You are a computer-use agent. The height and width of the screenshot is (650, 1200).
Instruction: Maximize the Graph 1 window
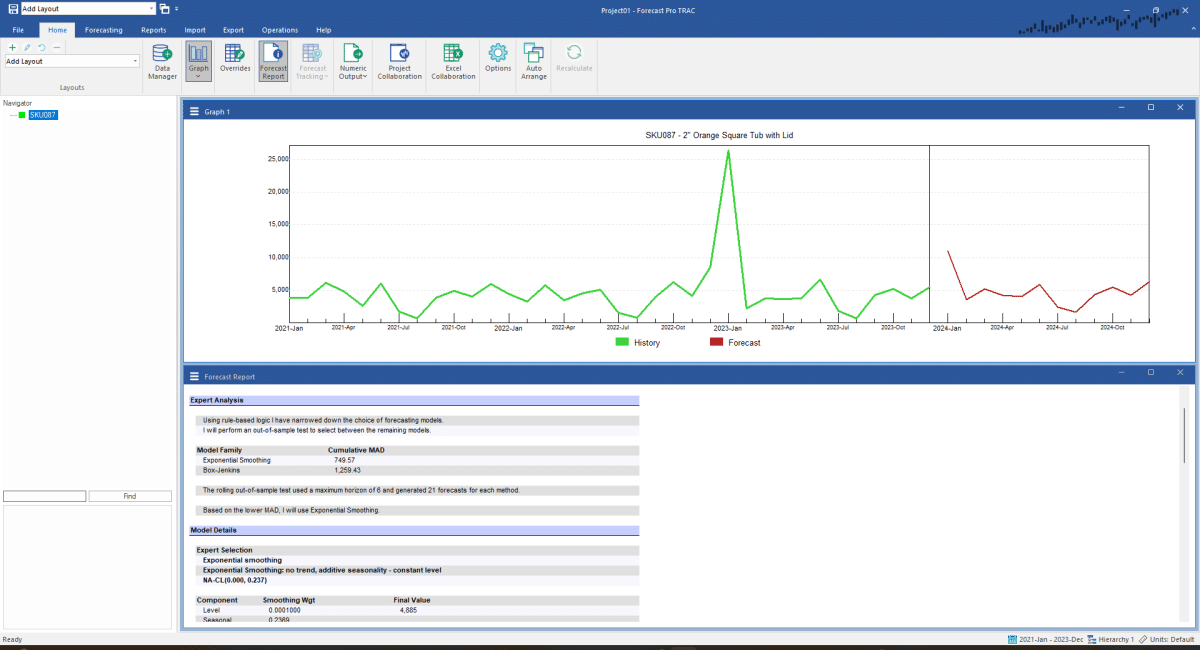(1150, 107)
